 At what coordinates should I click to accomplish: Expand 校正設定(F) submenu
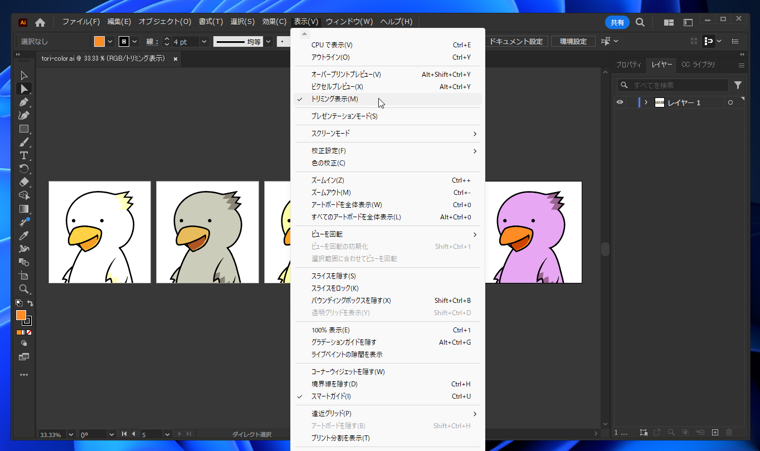click(x=388, y=151)
